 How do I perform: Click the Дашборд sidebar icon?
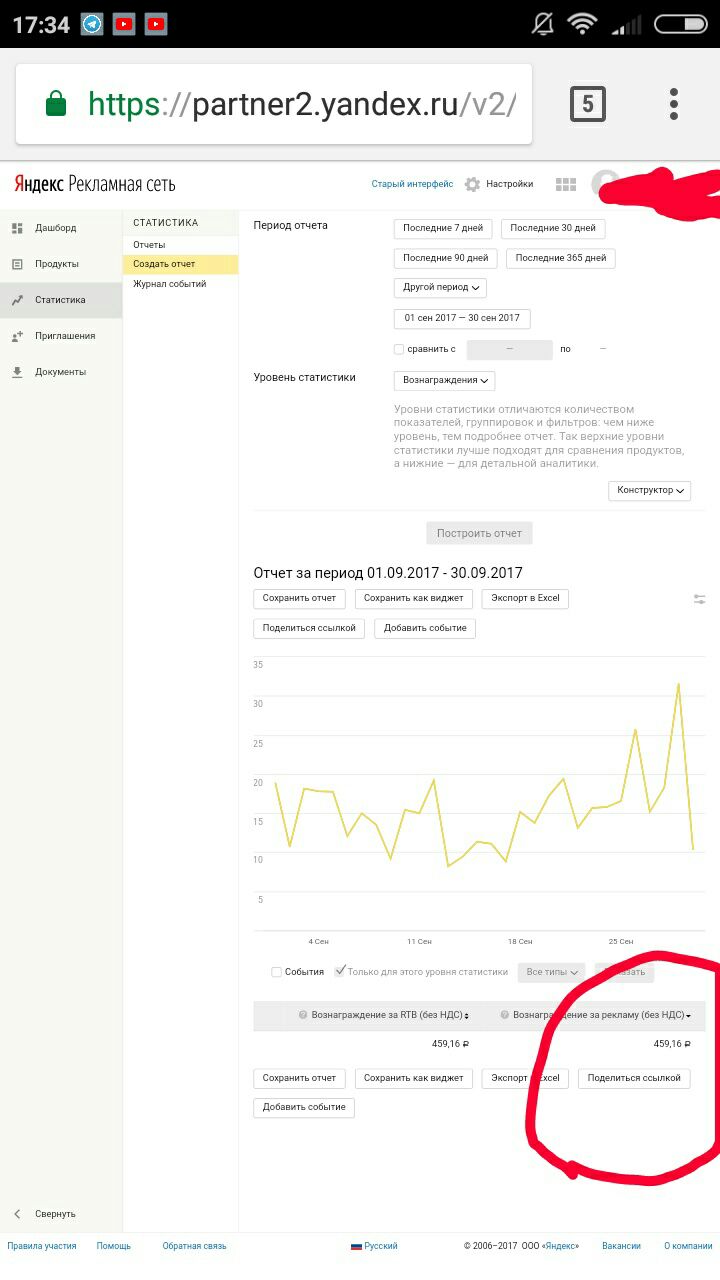click(17, 228)
